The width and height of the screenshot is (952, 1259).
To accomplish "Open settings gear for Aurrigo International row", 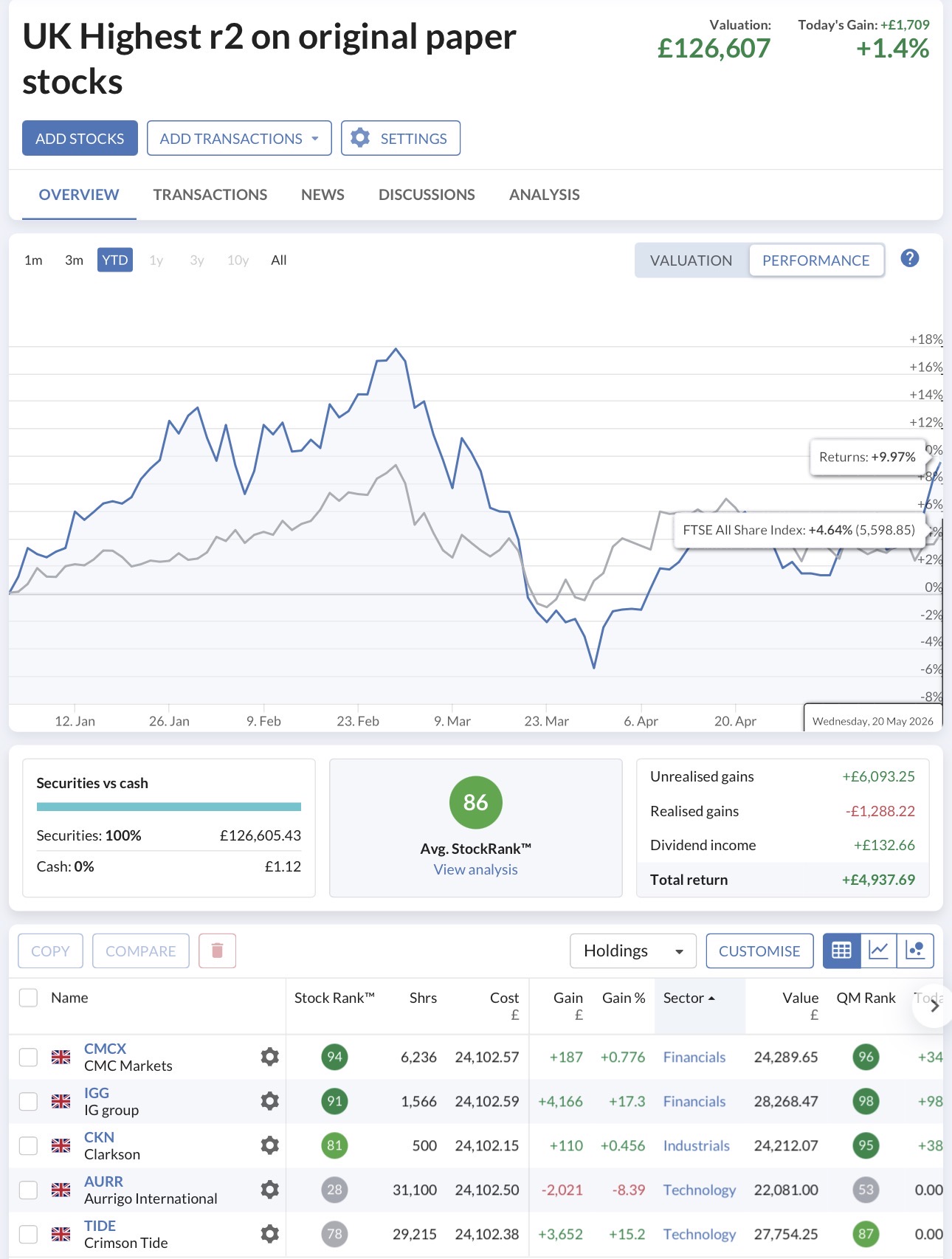I will pos(270,1190).
